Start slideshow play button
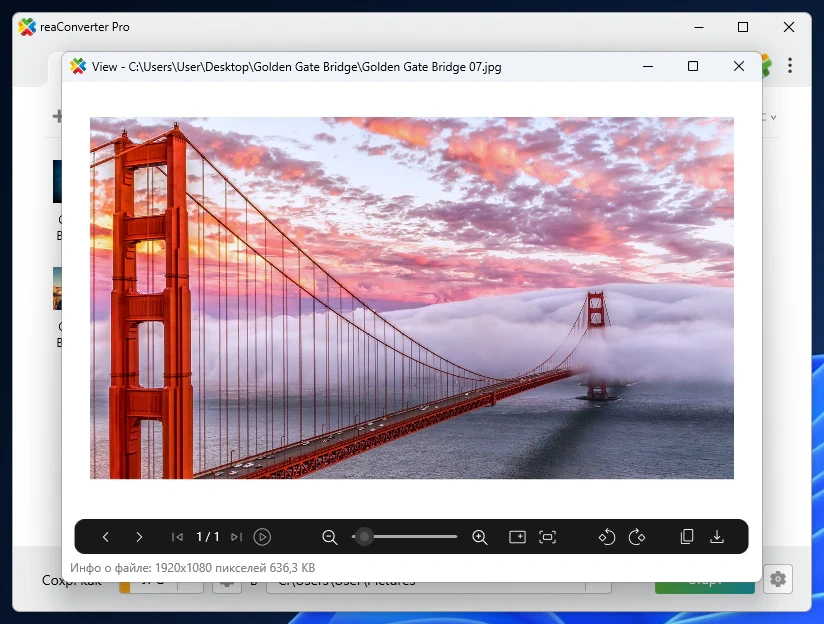824x624 pixels. click(x=262, y=537)
